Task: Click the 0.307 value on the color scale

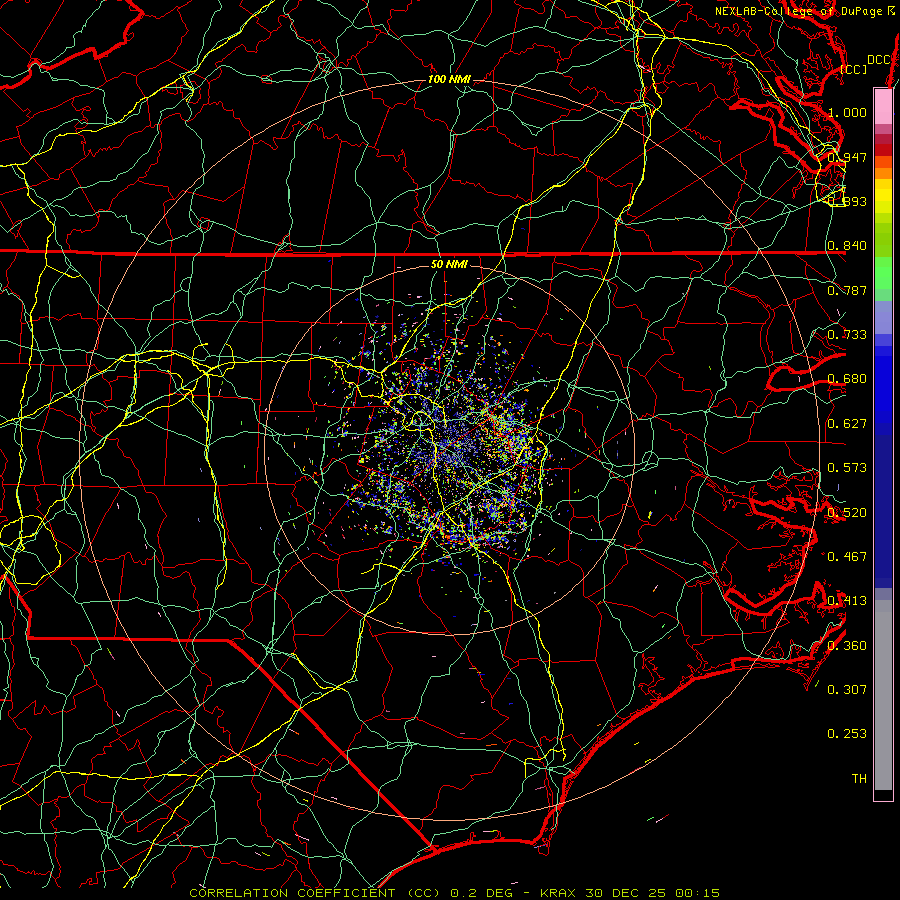Action: pyautogui.click(x=847, y=689)
